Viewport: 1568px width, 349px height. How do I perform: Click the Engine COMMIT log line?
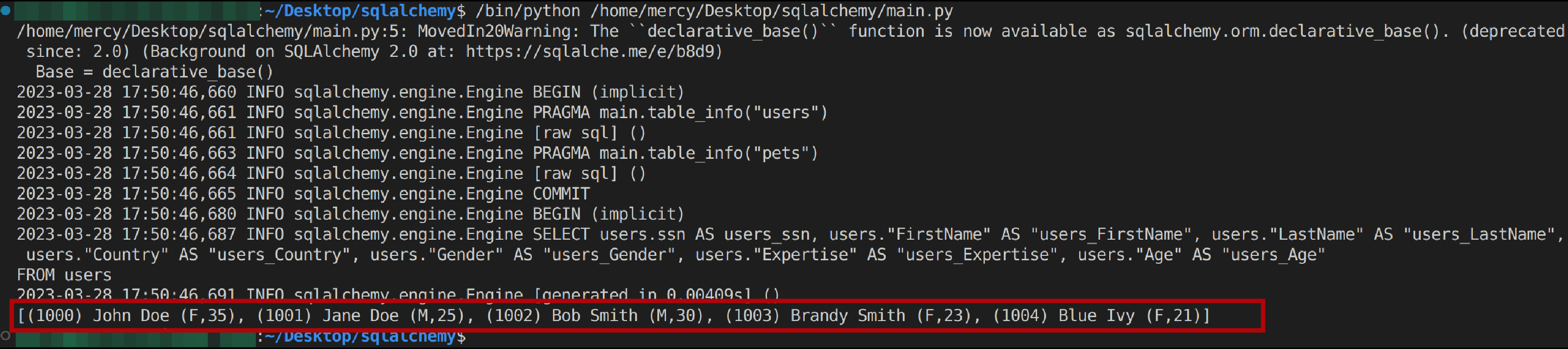click(561, 194)
